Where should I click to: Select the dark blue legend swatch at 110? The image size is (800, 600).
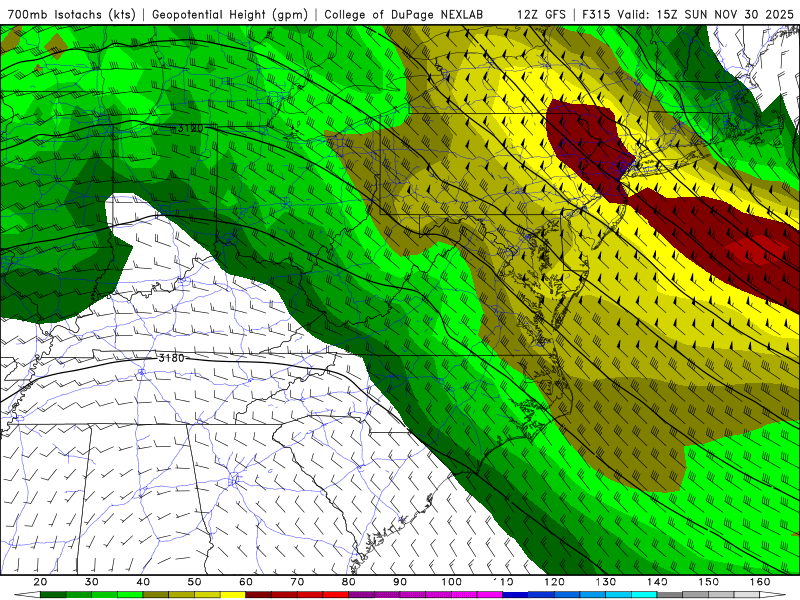coord(516,595)
